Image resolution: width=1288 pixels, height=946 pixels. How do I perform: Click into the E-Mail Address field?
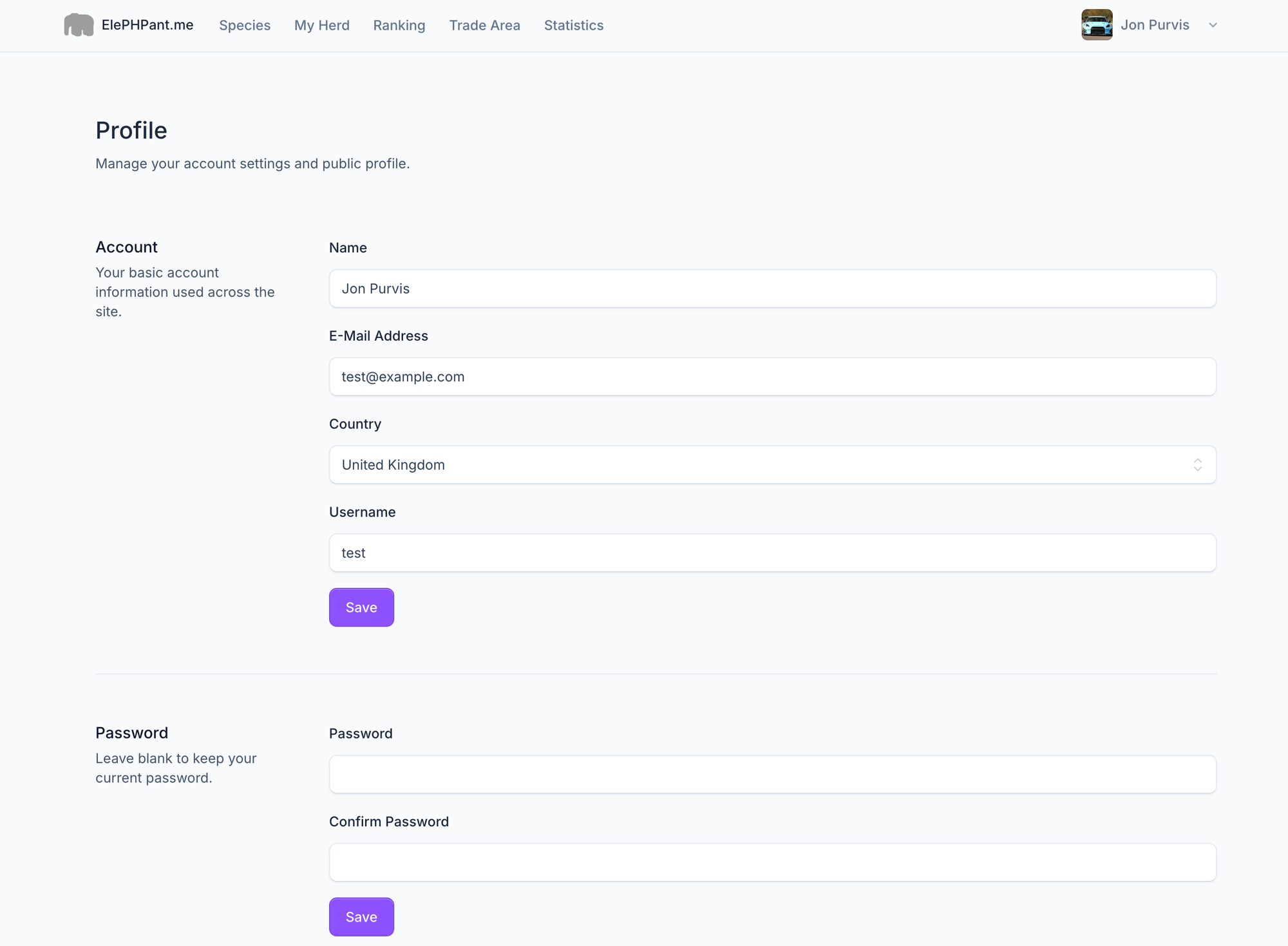[772, 377]
